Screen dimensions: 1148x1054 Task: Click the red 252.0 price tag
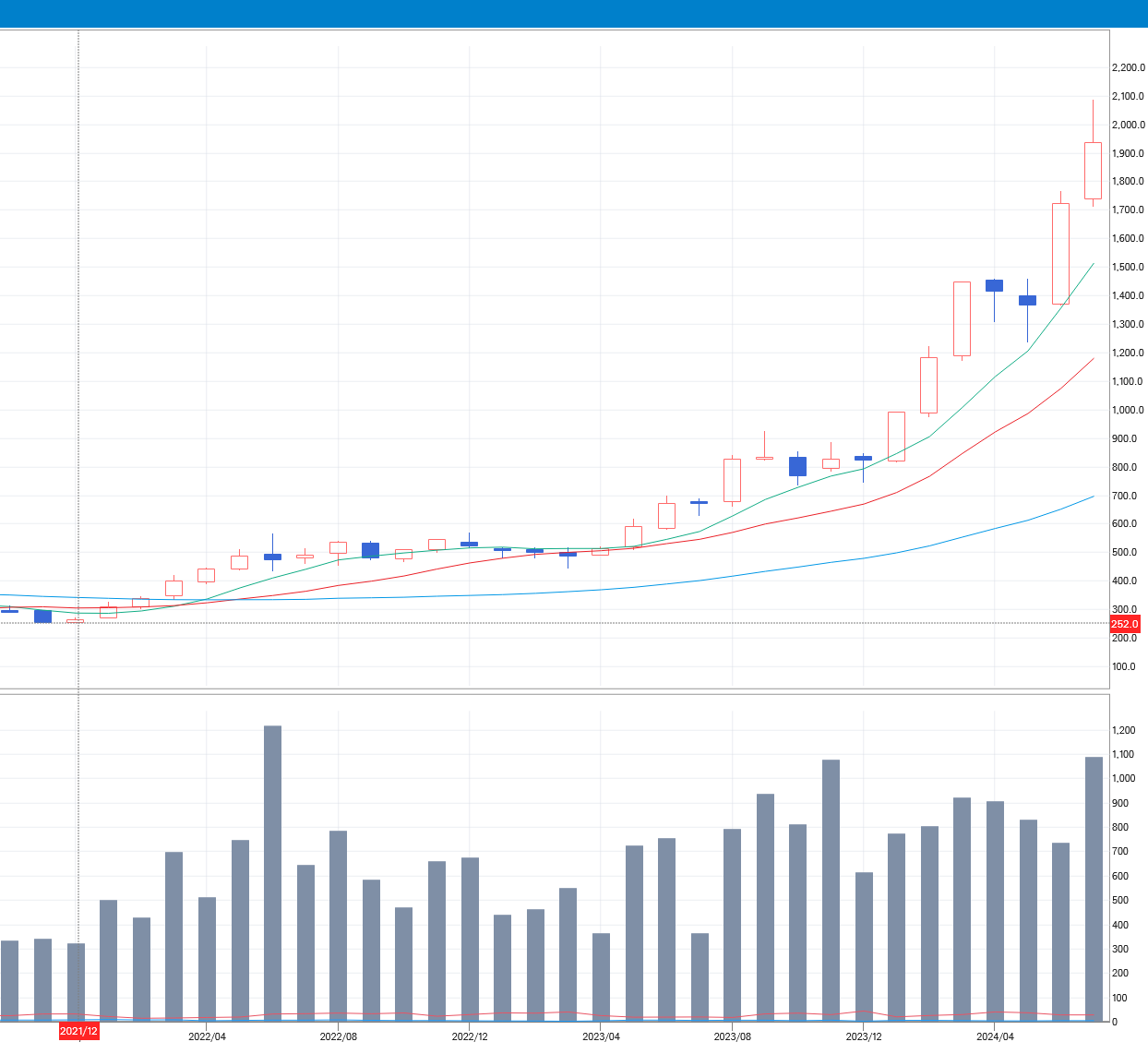pos(1125,624)
